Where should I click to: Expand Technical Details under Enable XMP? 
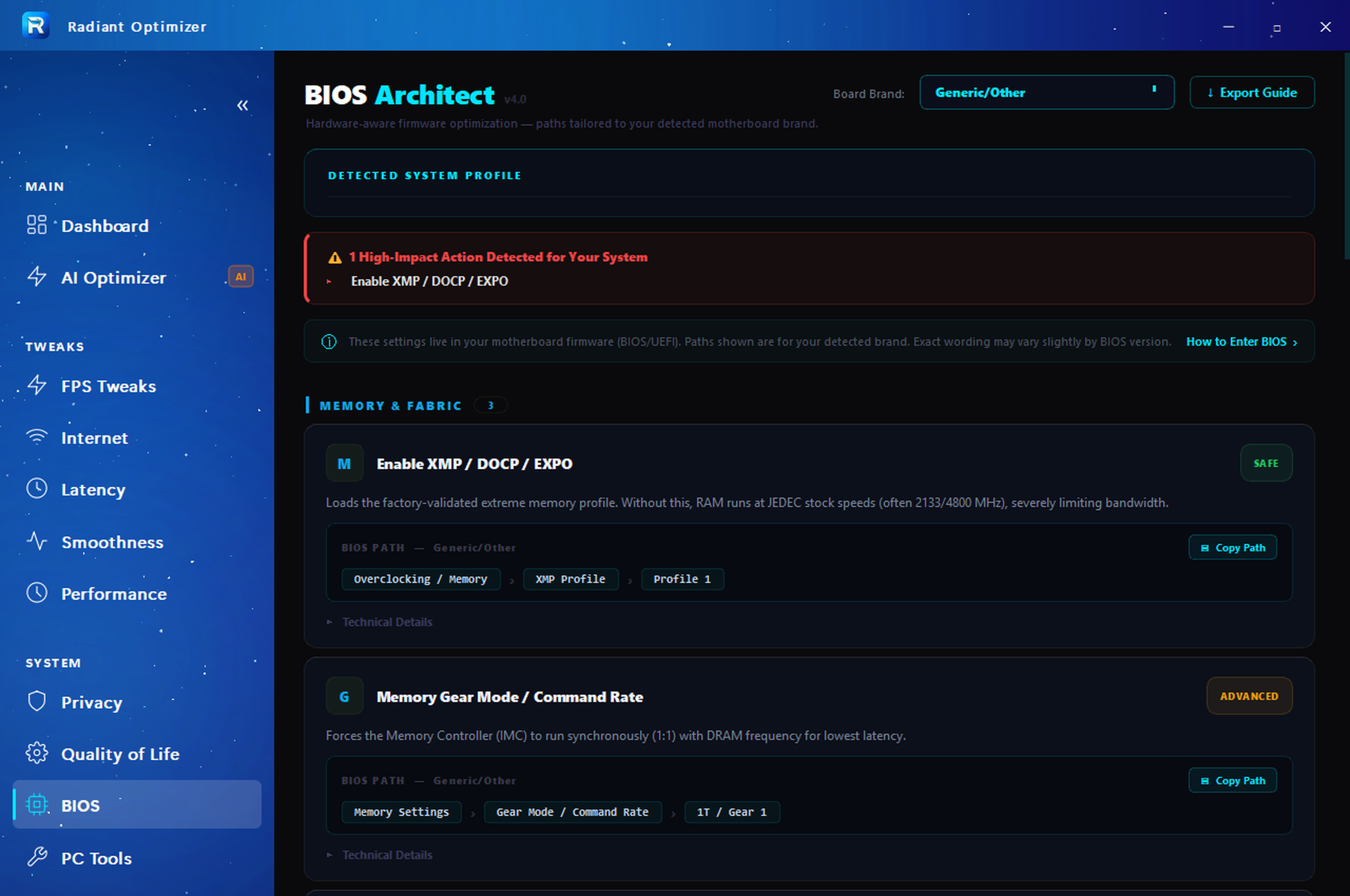(387, 622)
